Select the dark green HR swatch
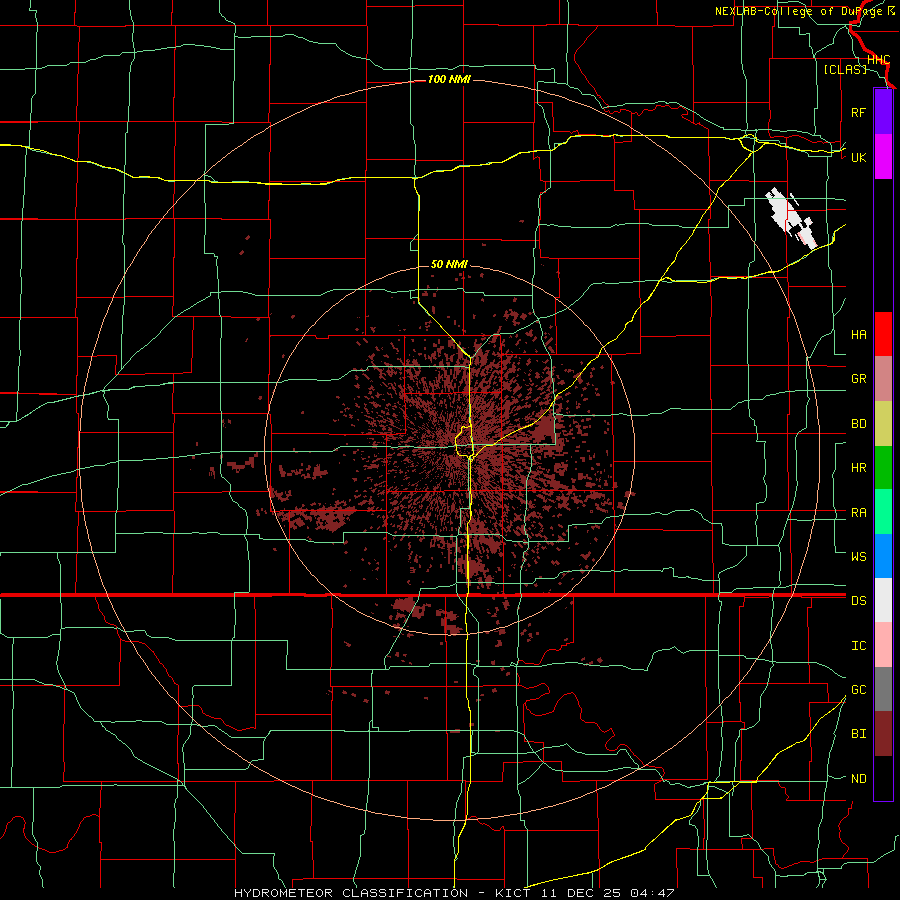The height and width of the screenshot is (900, 900). tap(883, 468)
